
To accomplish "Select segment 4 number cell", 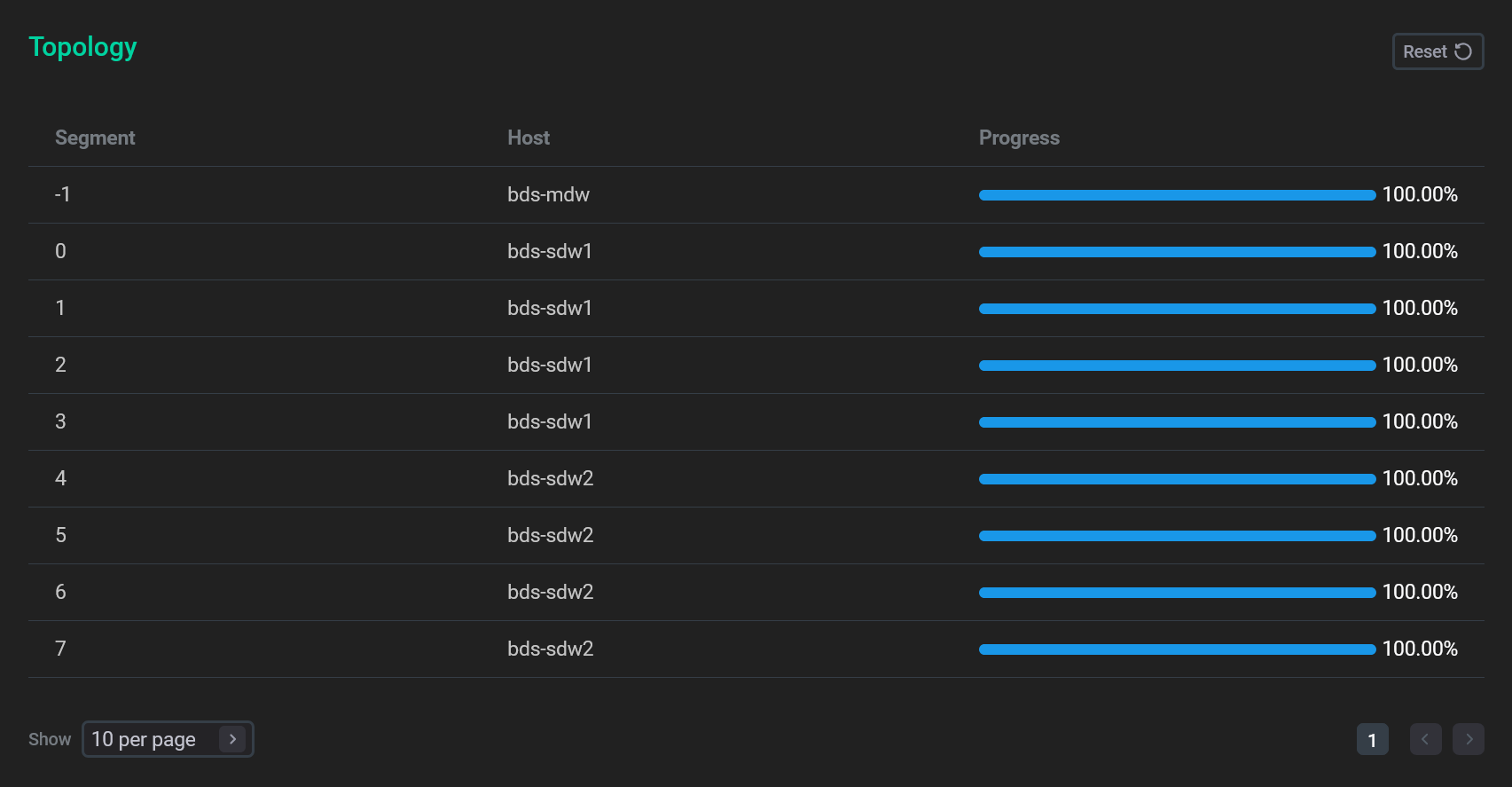I will click(x=60, y=478).
